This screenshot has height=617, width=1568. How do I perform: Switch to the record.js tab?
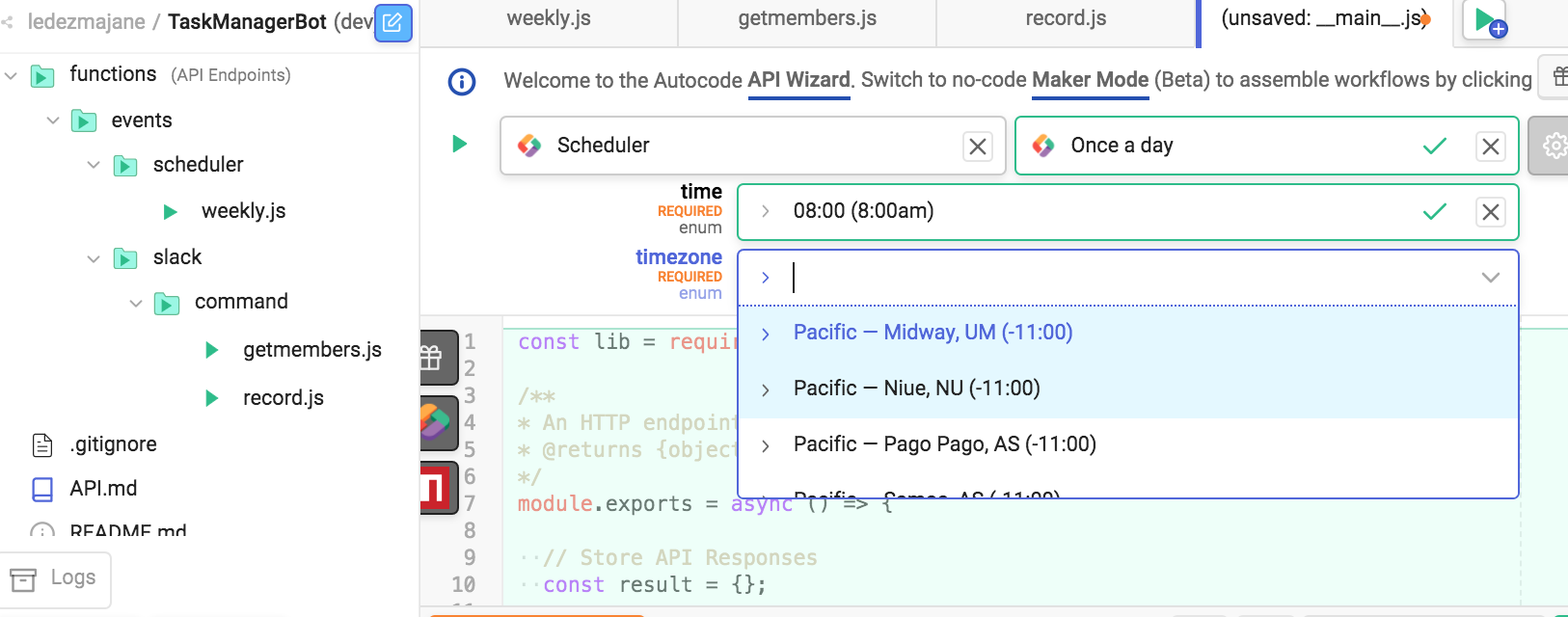pos(1066,19)
